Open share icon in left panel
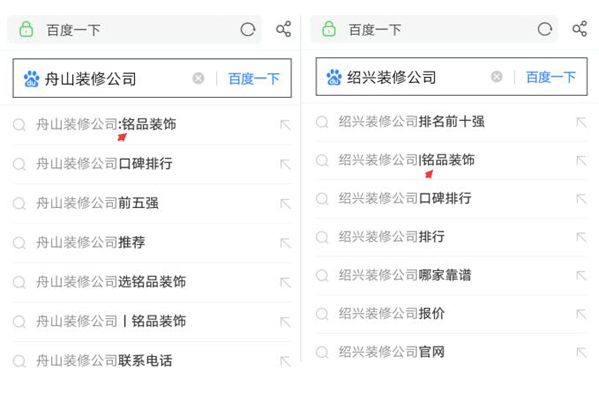The width and height of the screenshot is (599, 395). pos(283,29)
